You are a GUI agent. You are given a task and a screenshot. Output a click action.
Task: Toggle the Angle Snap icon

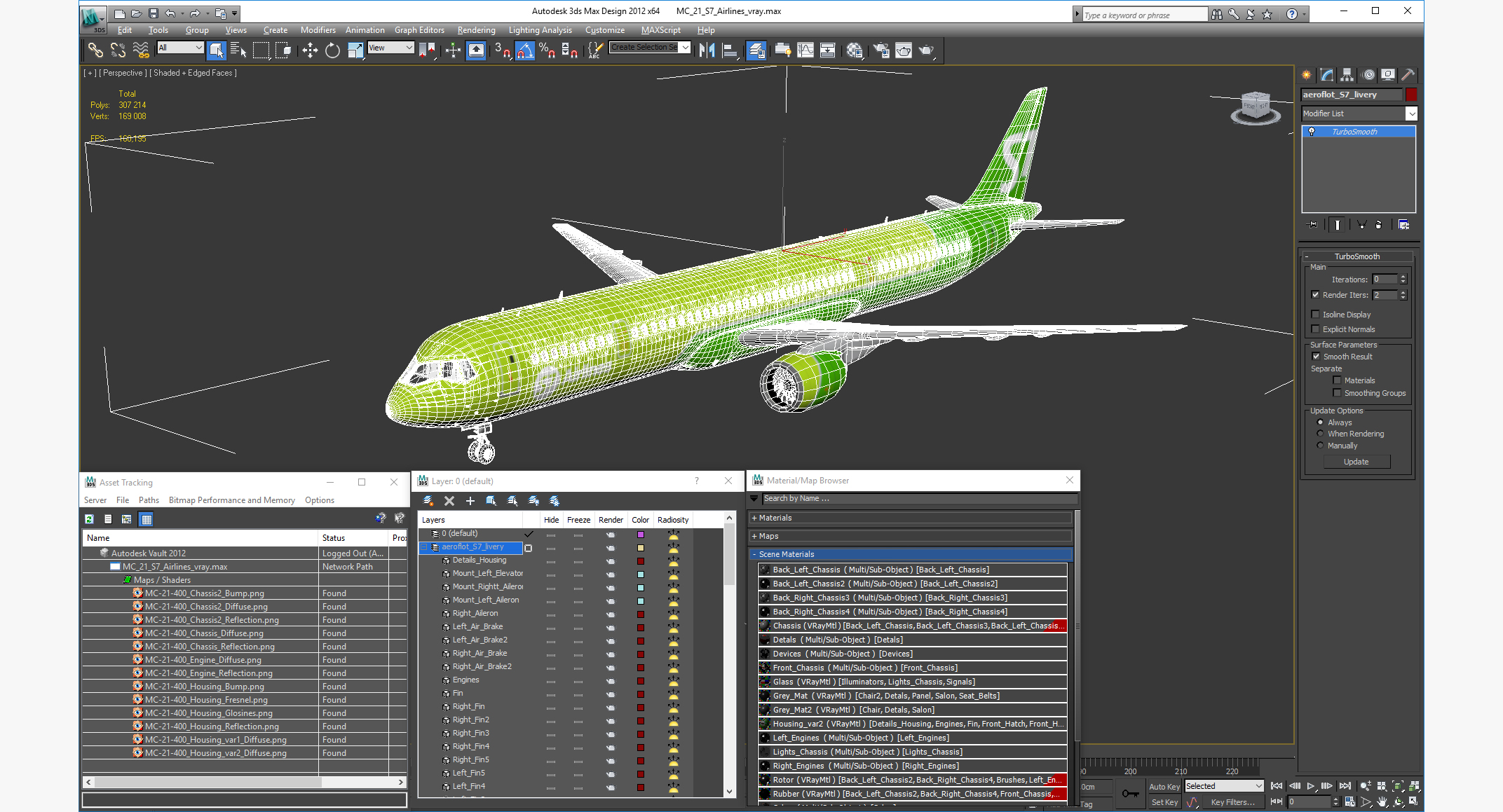click(525, 50)
